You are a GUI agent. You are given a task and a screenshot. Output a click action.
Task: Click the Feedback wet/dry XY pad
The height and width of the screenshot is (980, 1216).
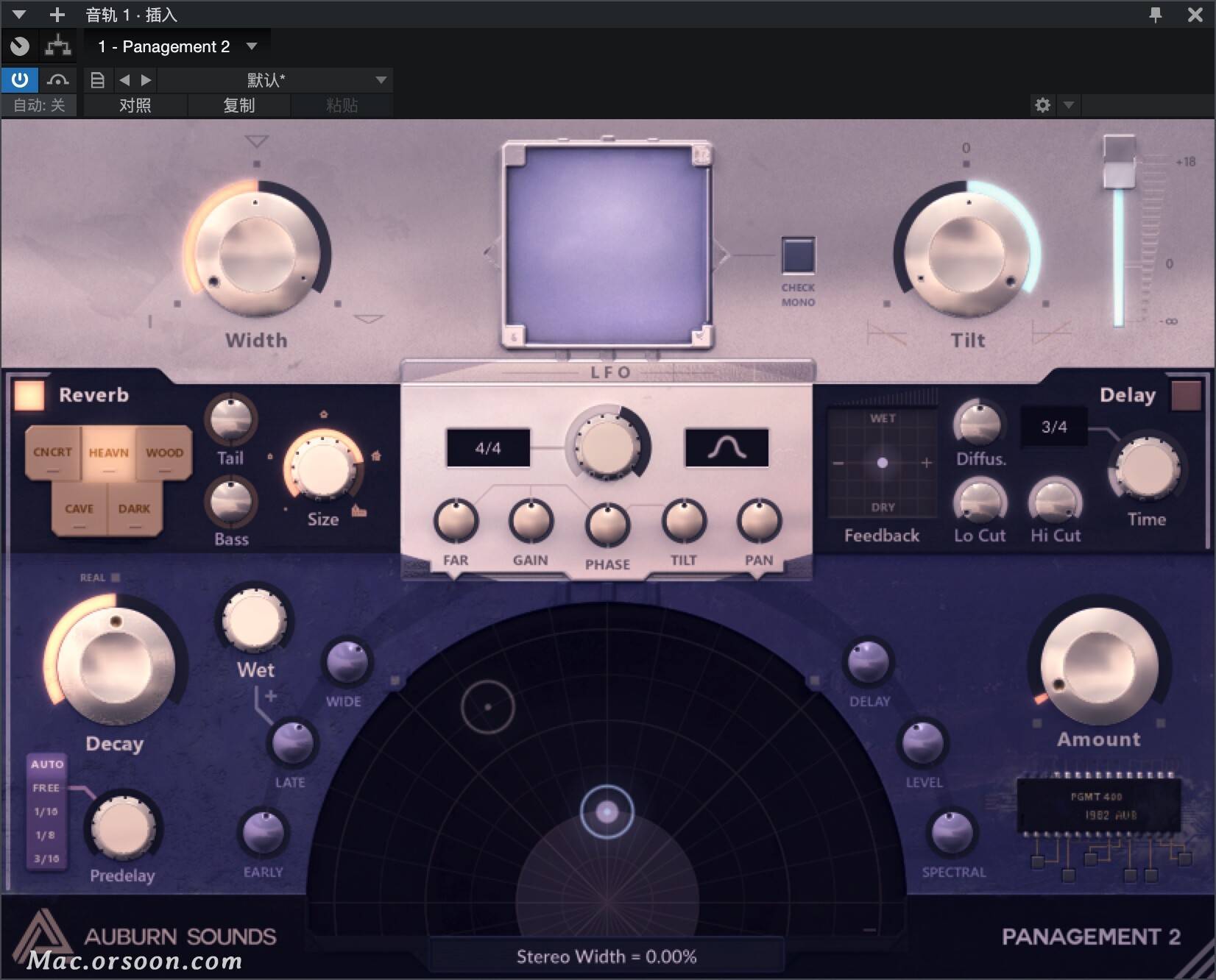coord(882,463)
